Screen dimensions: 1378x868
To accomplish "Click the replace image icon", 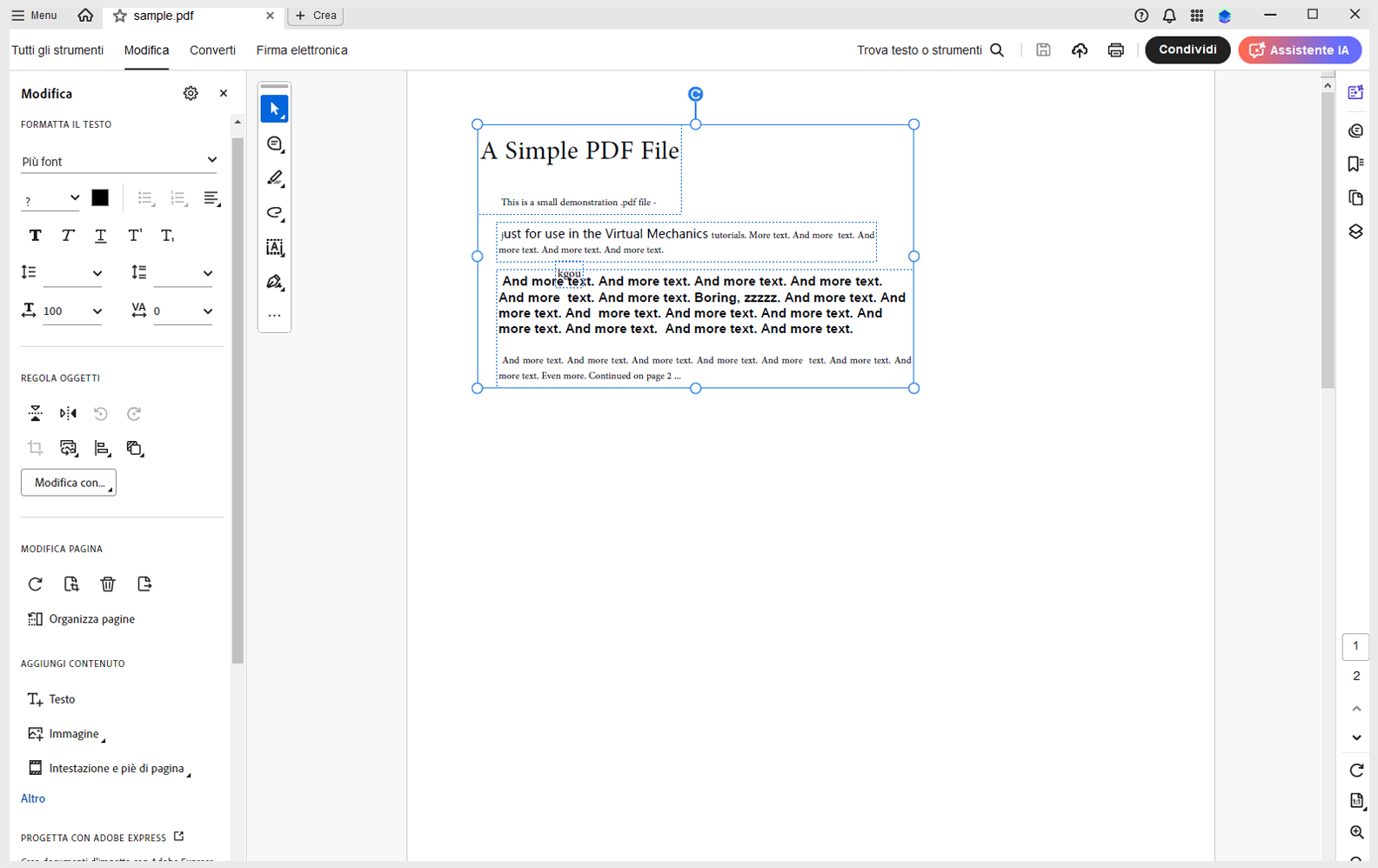I will 68,448.
